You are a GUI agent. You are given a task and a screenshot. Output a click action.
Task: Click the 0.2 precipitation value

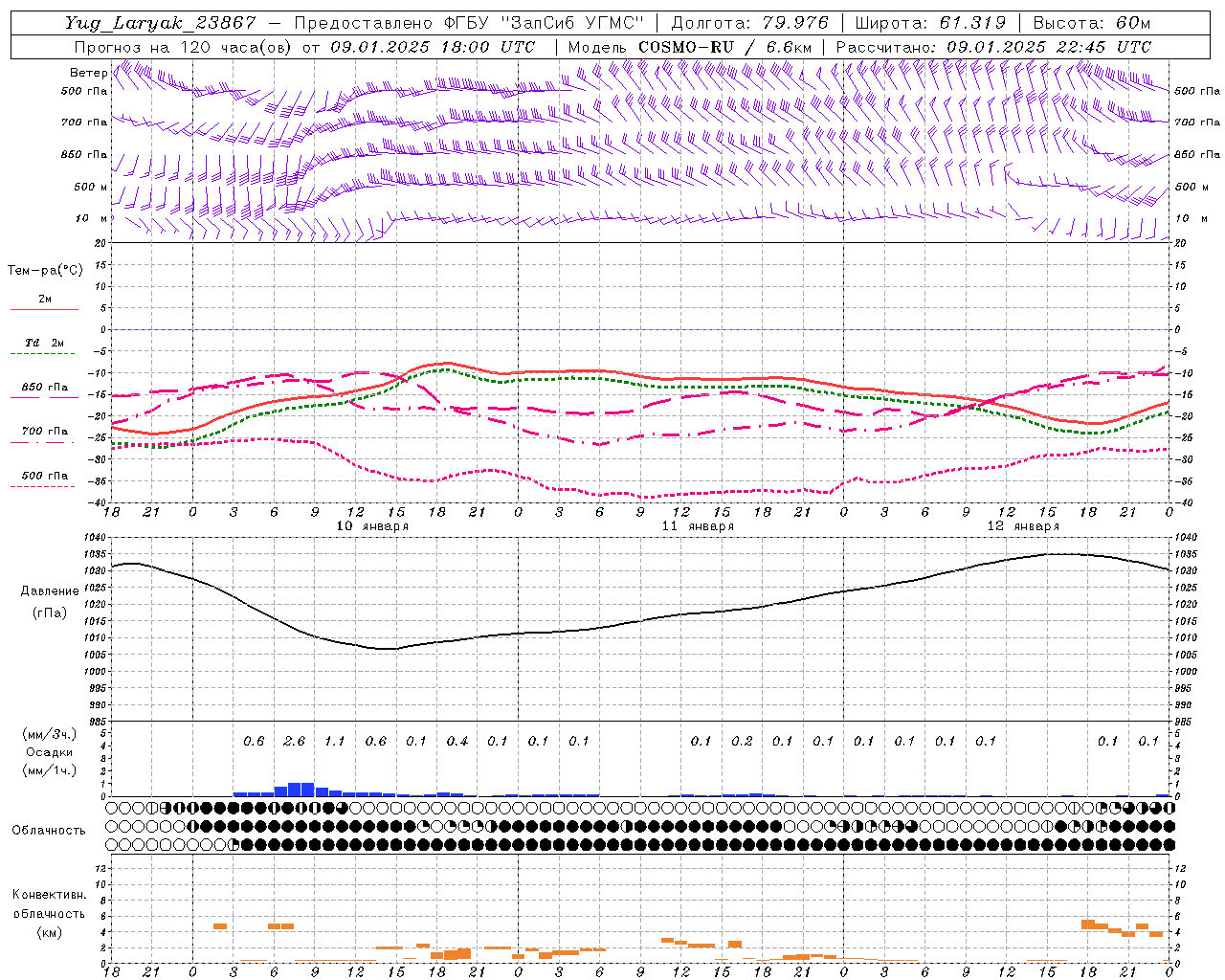pyautogui.click(x=742, y=741)
